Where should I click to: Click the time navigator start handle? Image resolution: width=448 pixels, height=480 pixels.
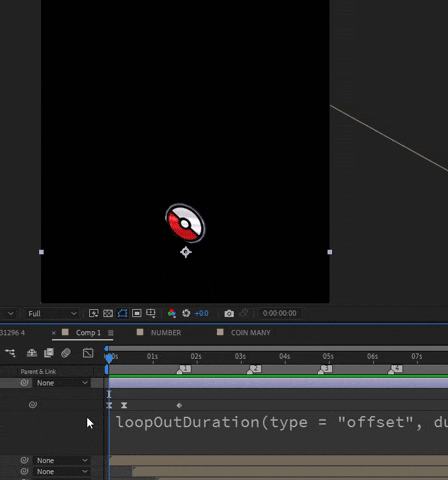coord(106,348)
